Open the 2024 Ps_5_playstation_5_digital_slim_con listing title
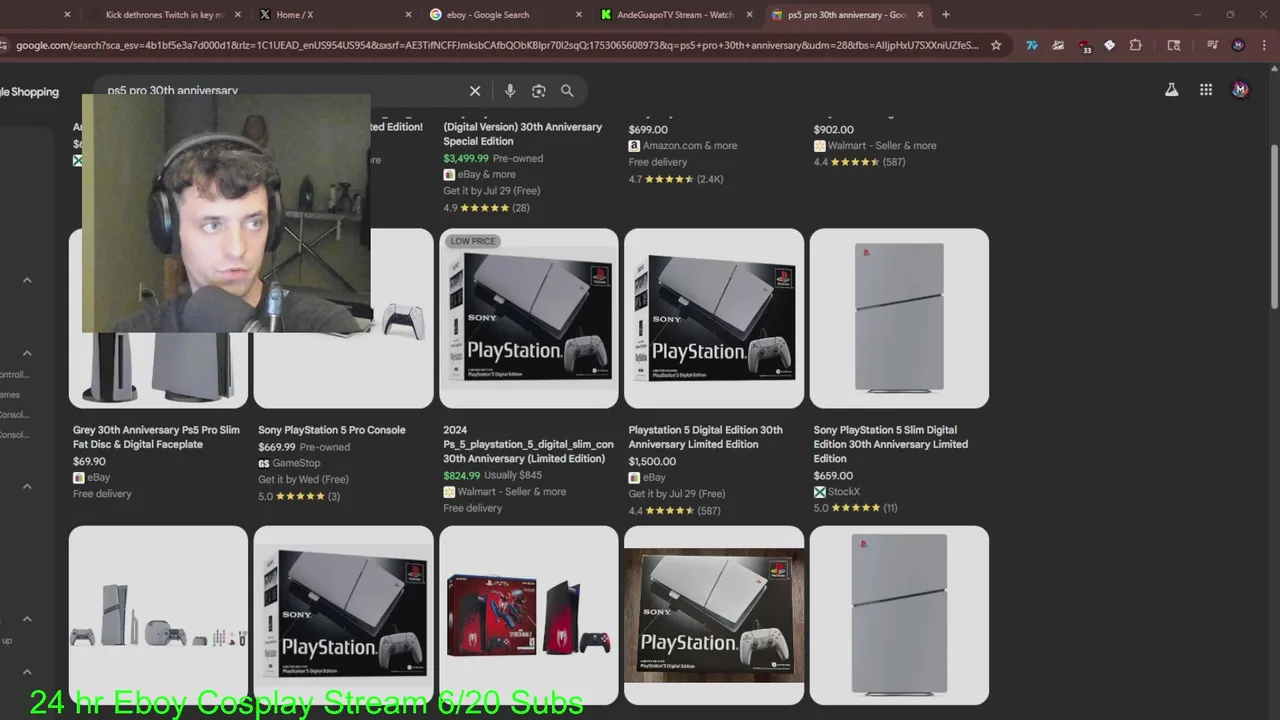The image size is (1280, 720). click(528, 444)
